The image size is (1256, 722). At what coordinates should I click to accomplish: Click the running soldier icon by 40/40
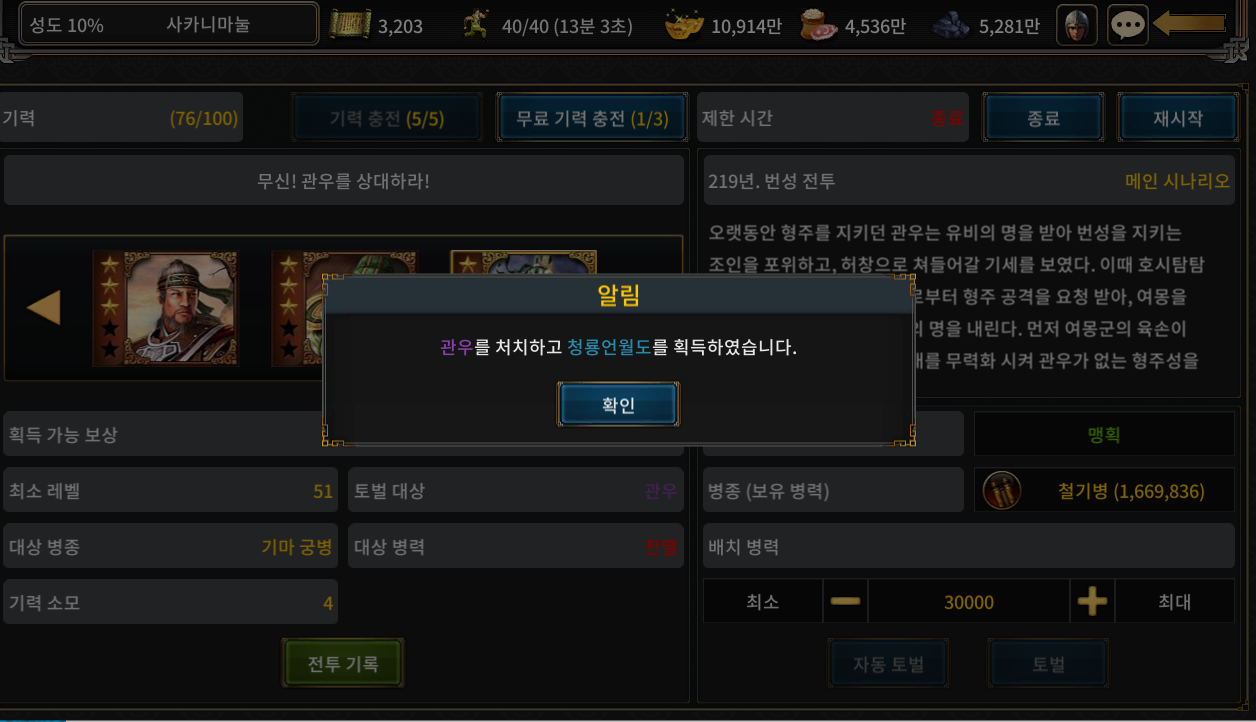point(478,25)
